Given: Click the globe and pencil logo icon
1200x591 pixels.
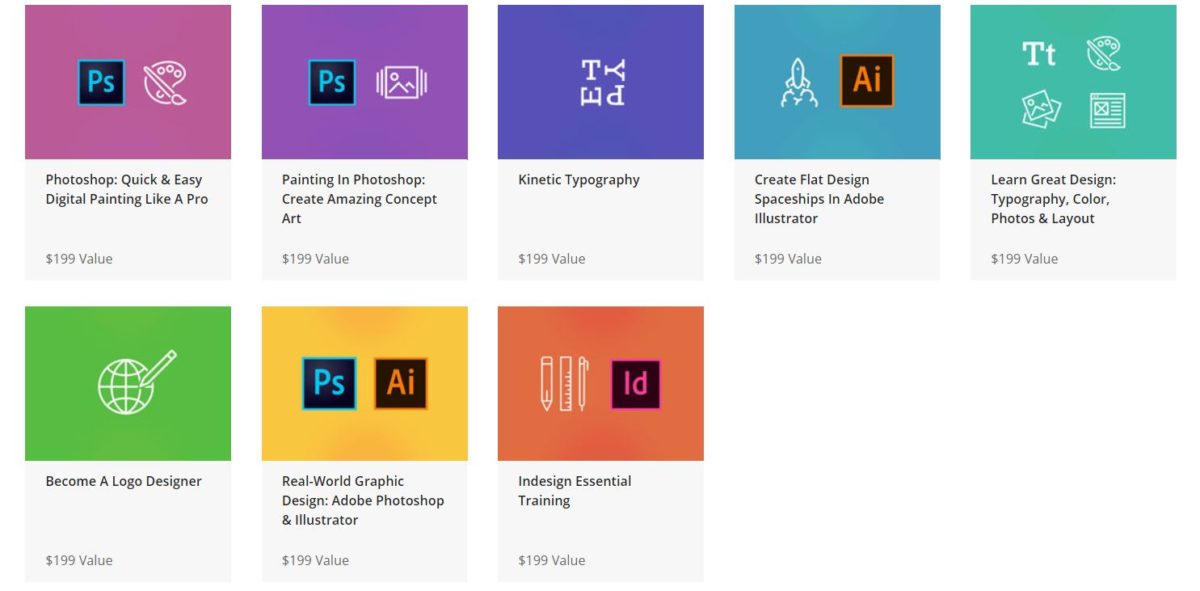Looking at the screenshot, I should coord(135,383).
